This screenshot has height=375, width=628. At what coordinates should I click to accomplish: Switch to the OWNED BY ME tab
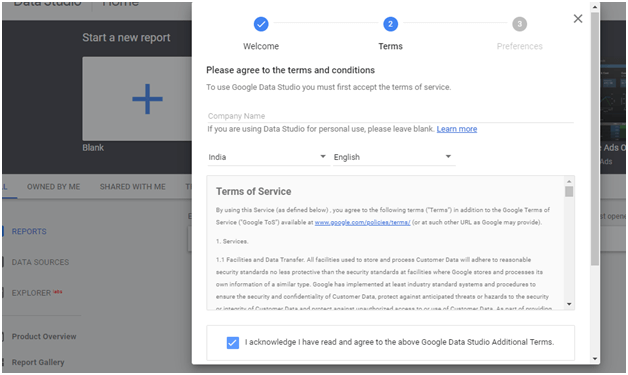point(53,187)
